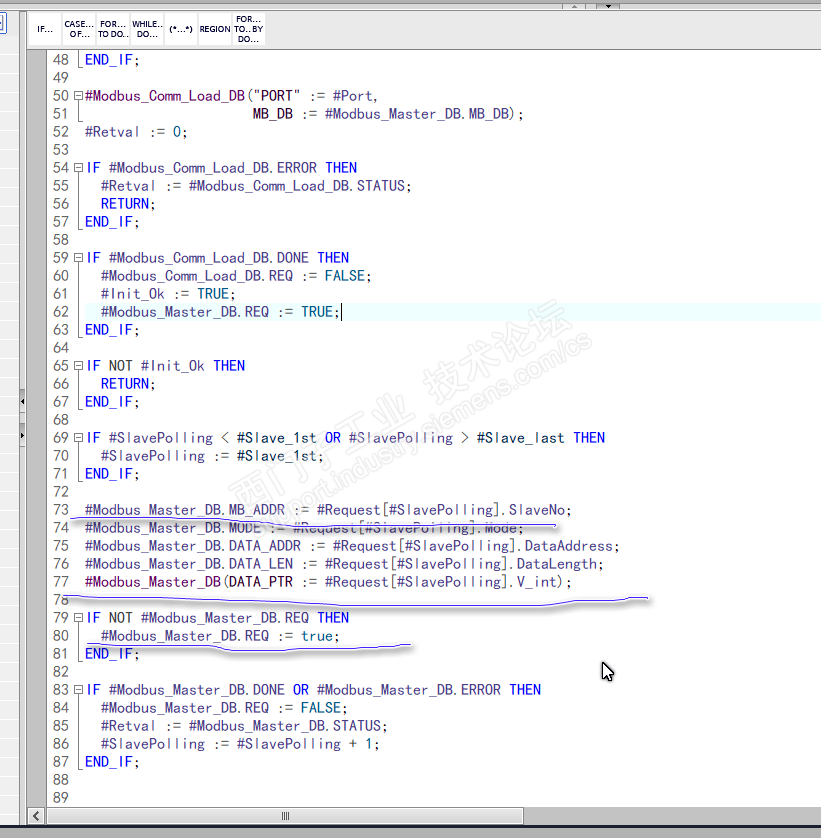Insert a WHILE.. DO... loop template
The image size is (821, 838).
coord(147,29)
